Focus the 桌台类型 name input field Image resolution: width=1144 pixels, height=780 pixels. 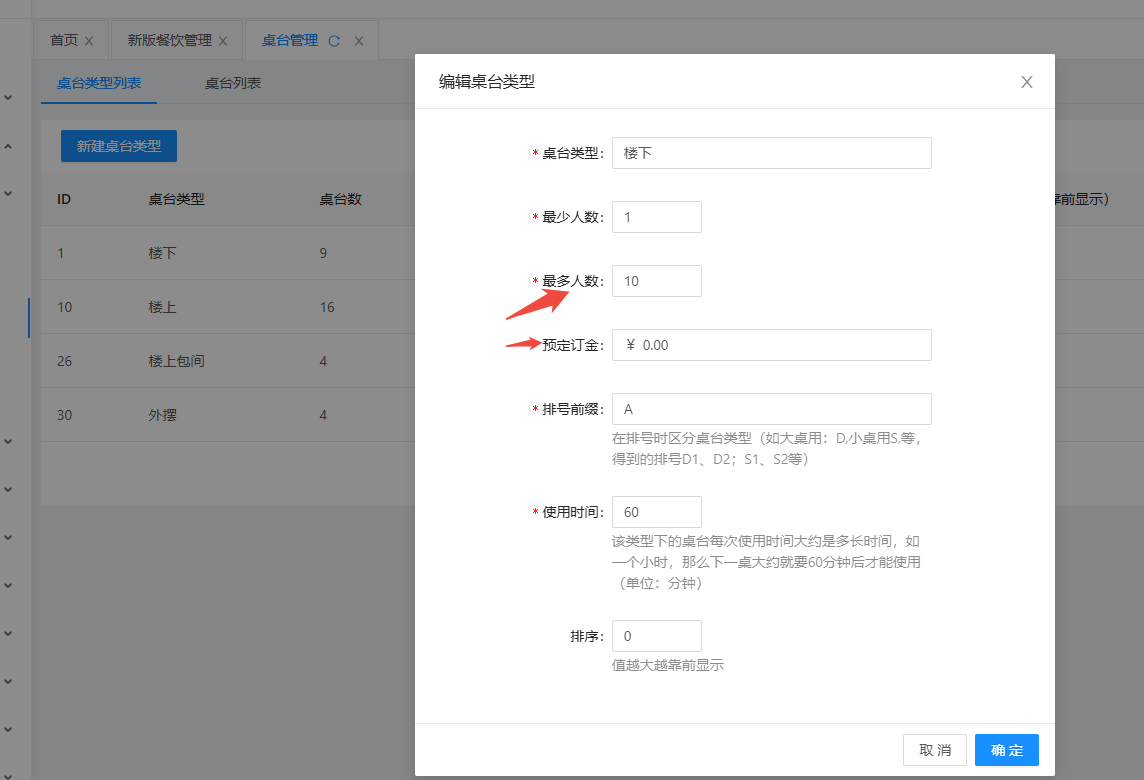click(x=772, y=153)
